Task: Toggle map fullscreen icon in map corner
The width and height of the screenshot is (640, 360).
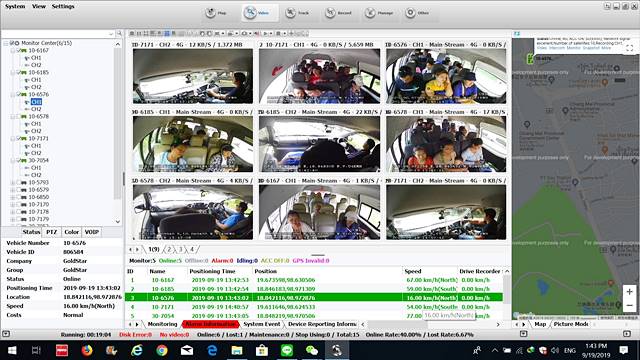Action: point(629,48)
